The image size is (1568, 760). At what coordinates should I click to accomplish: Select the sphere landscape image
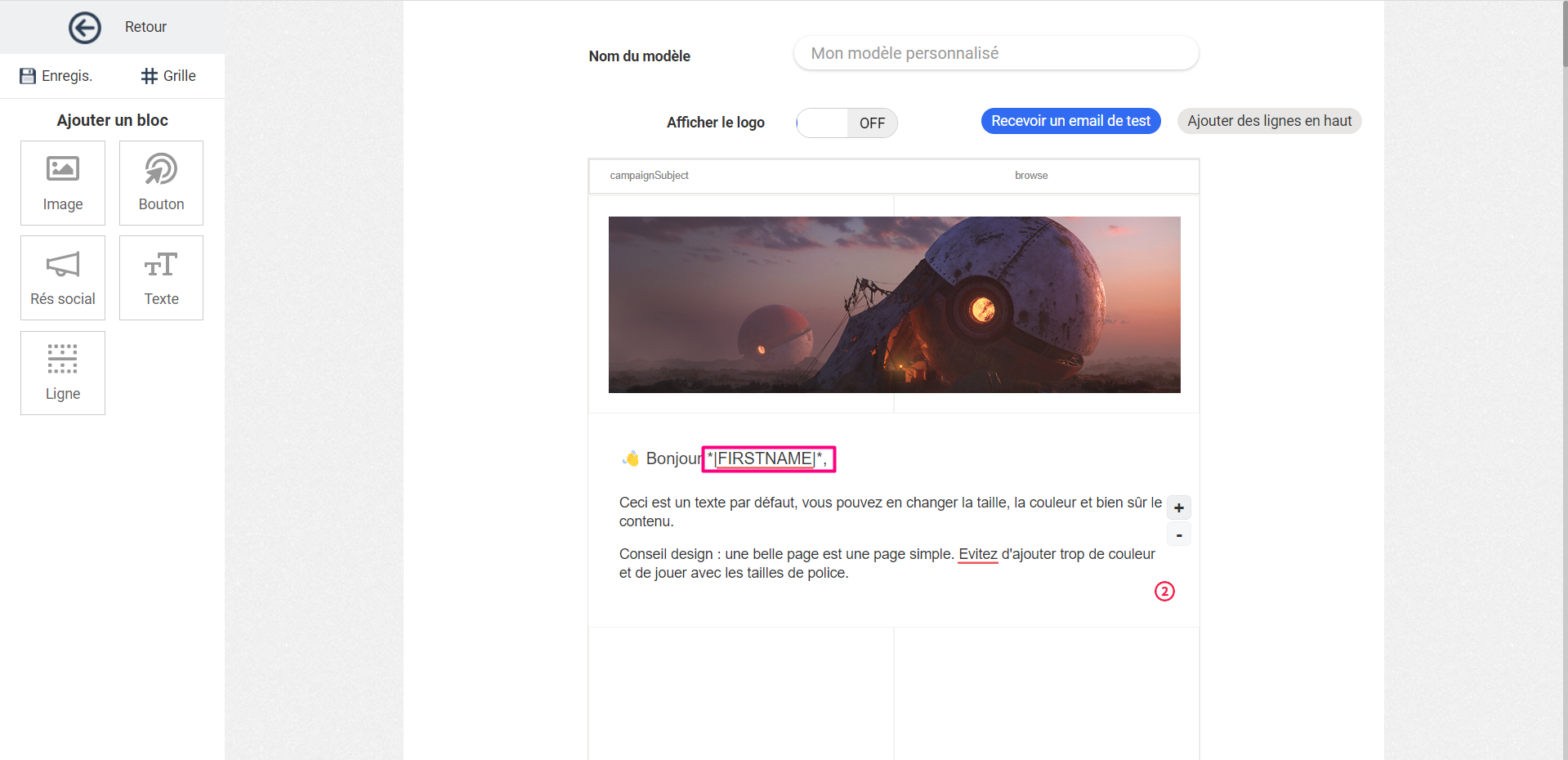[894, 305]
